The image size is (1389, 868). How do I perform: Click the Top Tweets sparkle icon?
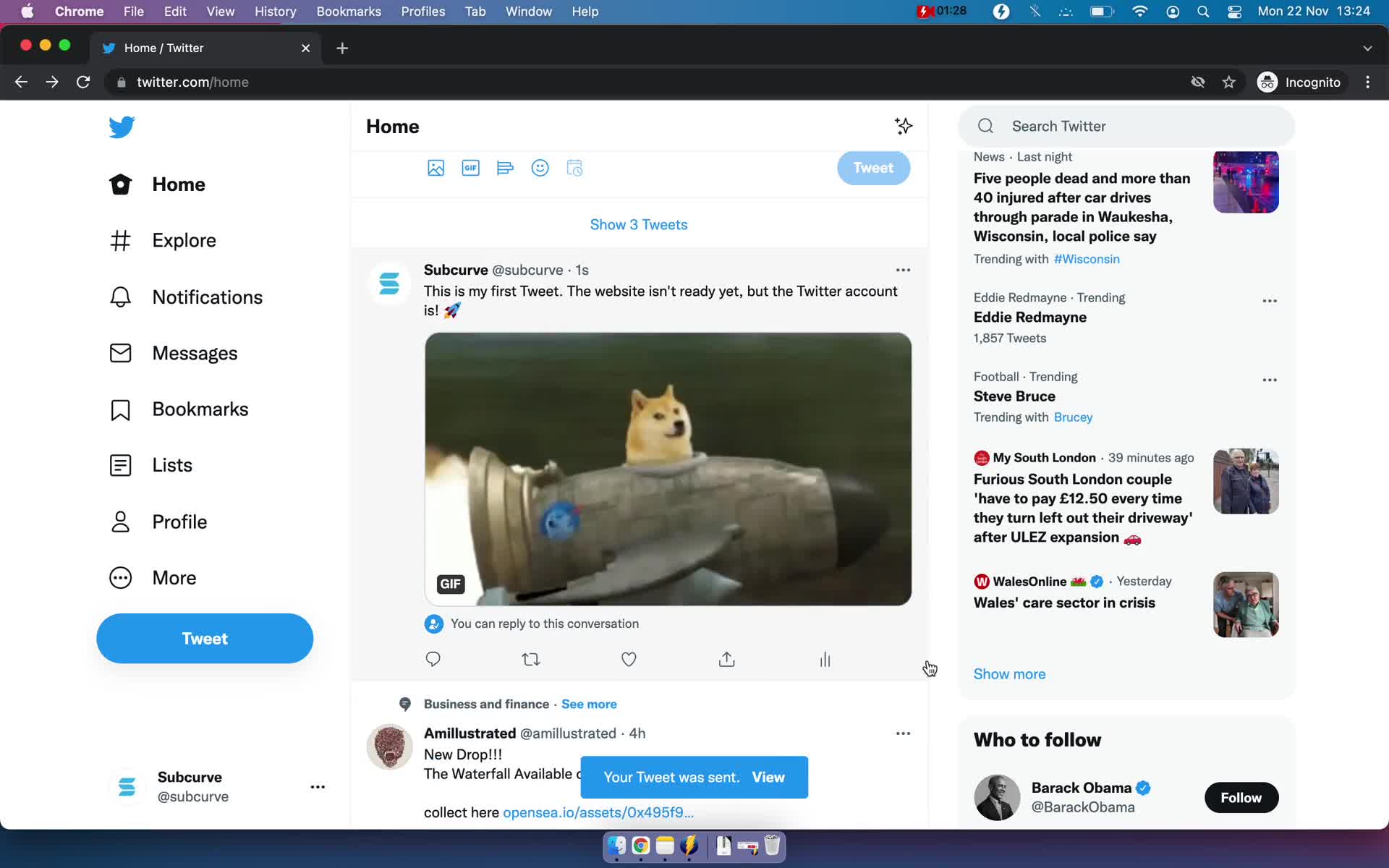click(903, 126)
